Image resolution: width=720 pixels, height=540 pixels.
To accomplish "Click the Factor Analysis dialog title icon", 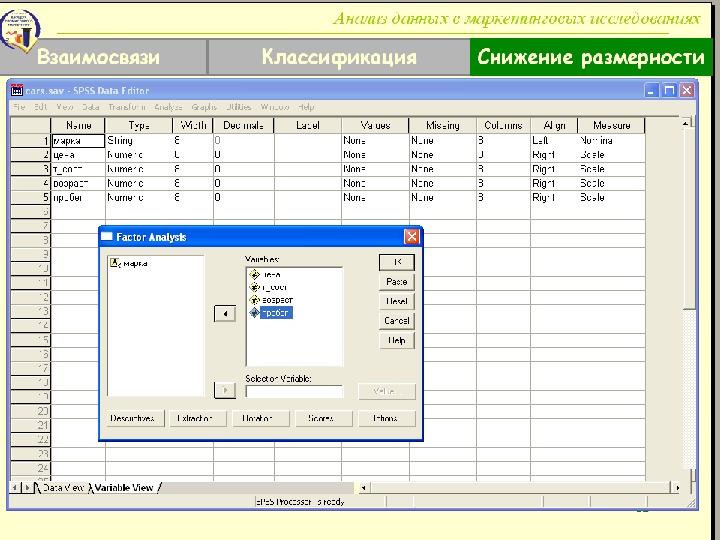I will tap(107, 236).
